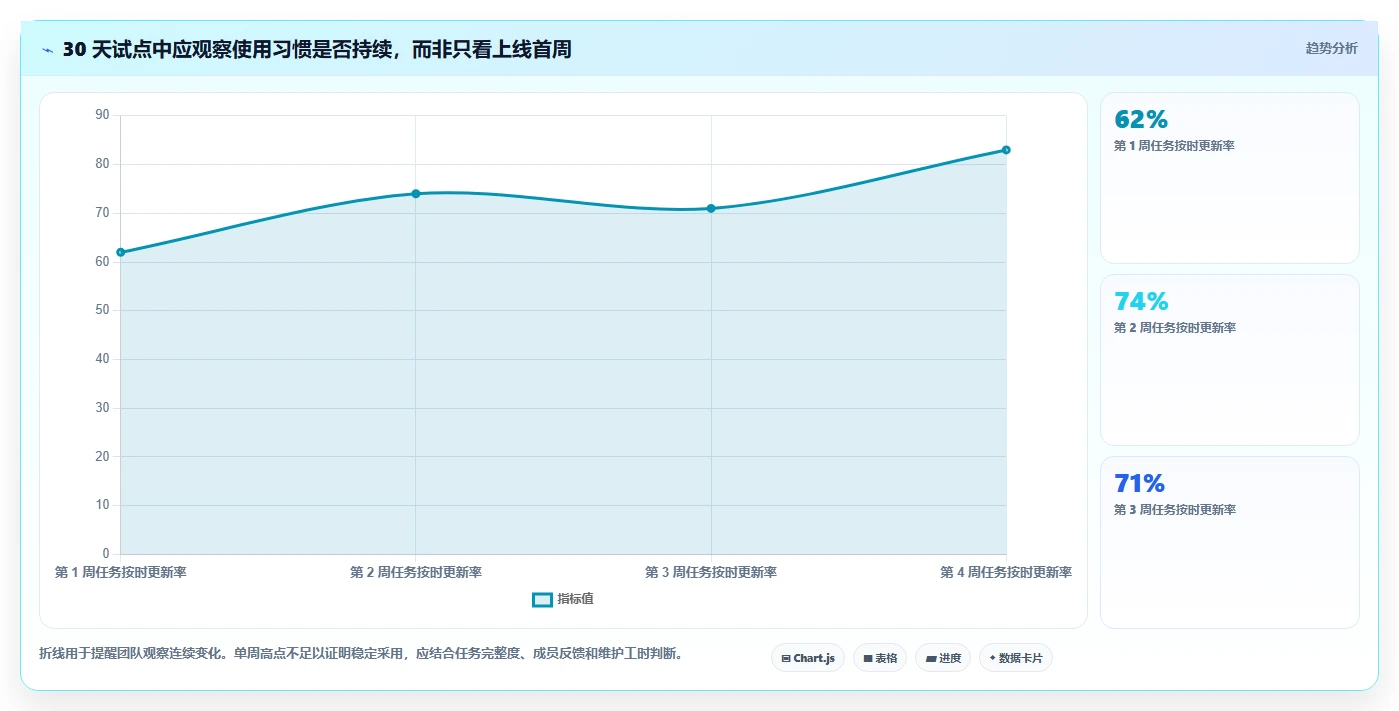Select the 进度 tag pill
Viewport: 1399px width, 711px height.
point(943,658)
